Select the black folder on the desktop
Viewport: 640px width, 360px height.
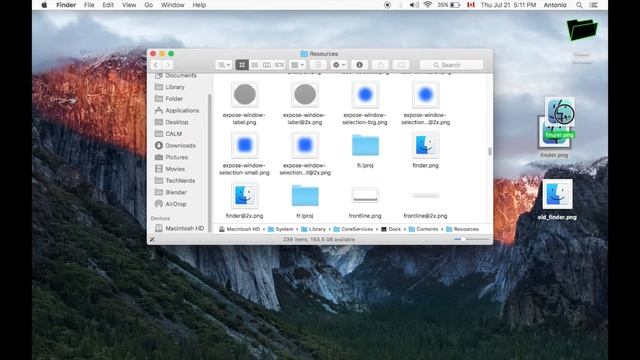tap(582, 29)
